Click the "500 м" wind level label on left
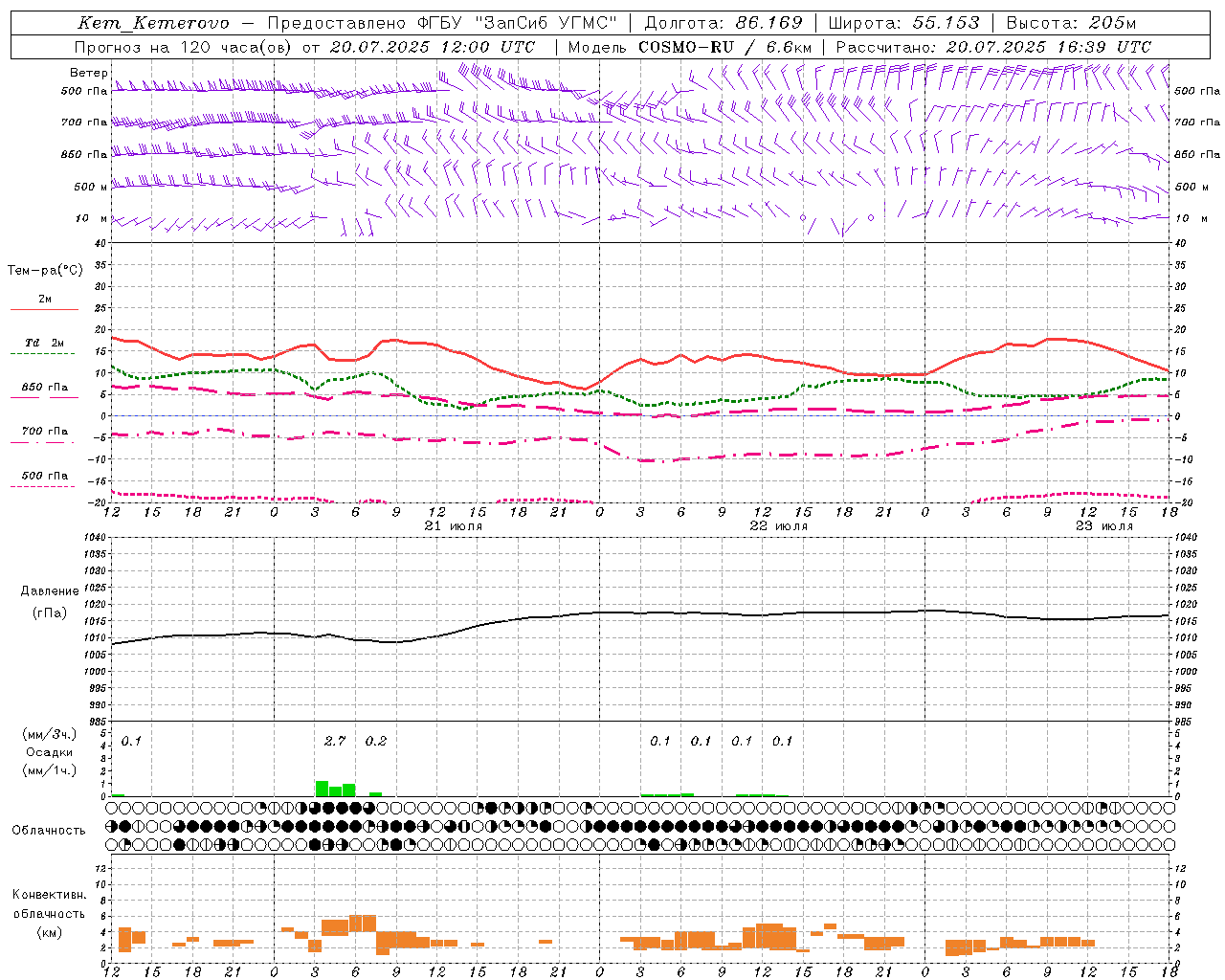 pos(91,188)
